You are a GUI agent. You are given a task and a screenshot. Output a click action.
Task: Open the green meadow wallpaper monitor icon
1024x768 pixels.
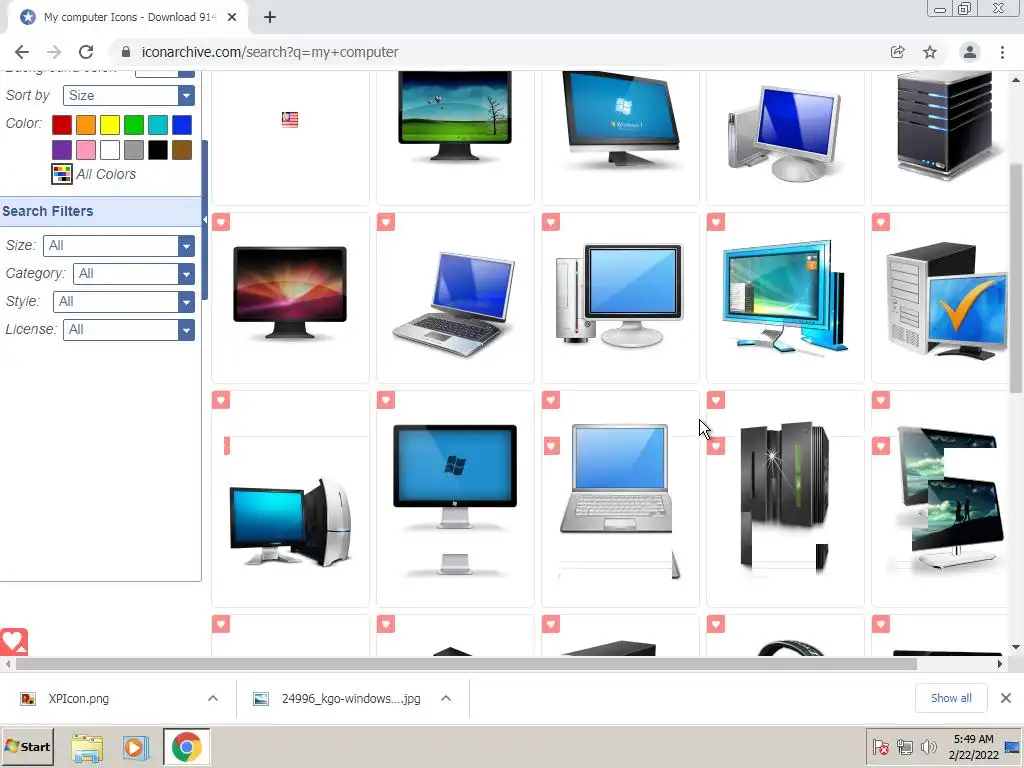click(x=455, y=116)
